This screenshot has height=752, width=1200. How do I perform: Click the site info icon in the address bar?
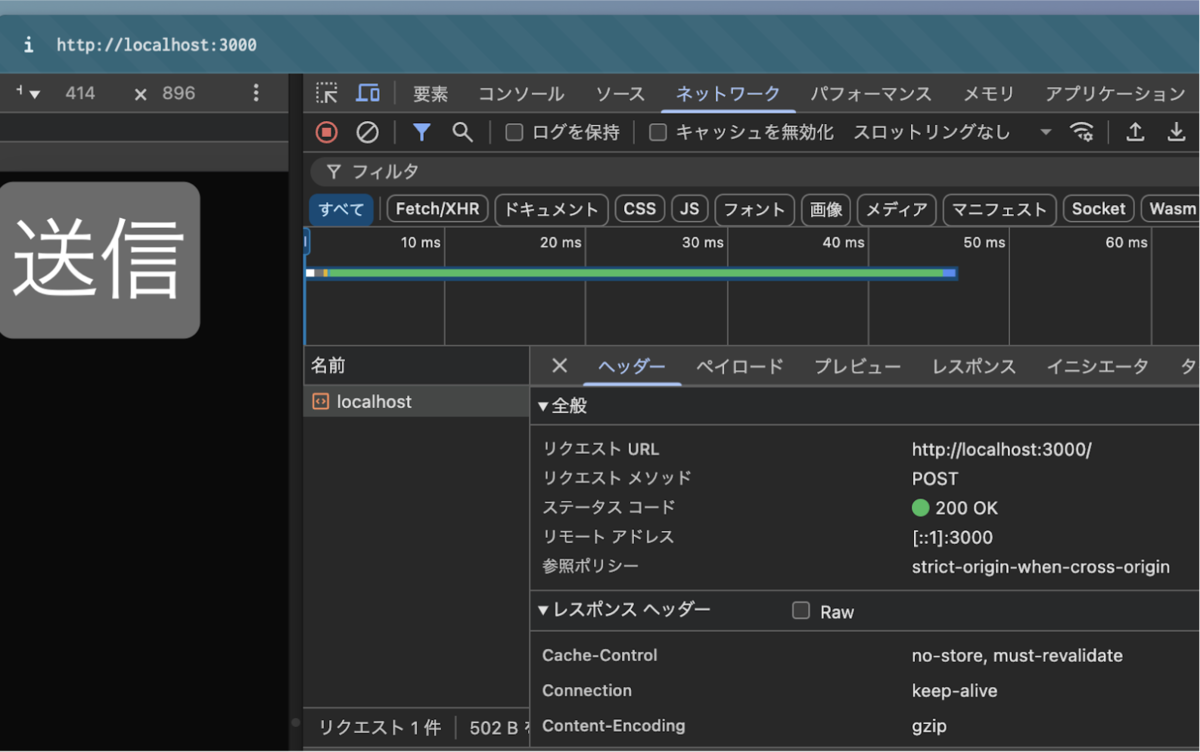tap(28, 45)
